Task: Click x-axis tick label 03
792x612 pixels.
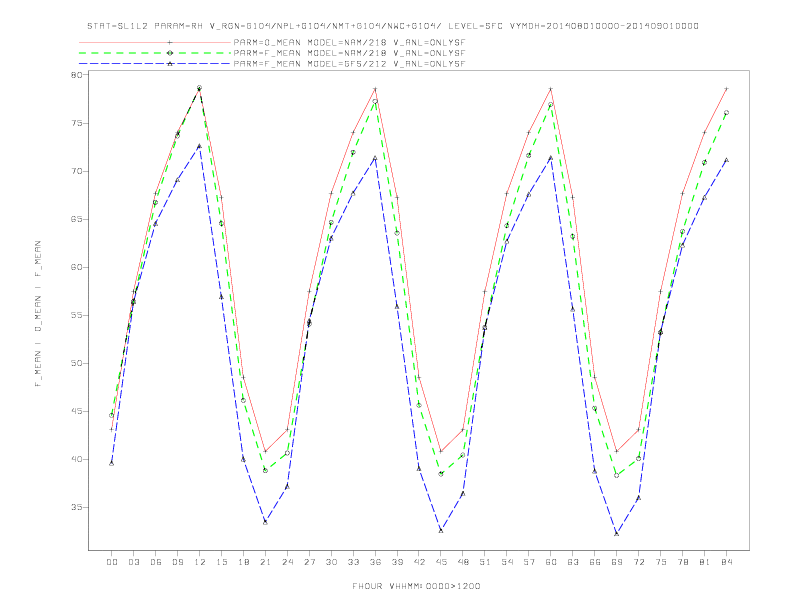Action: click(x=133, y=562)
